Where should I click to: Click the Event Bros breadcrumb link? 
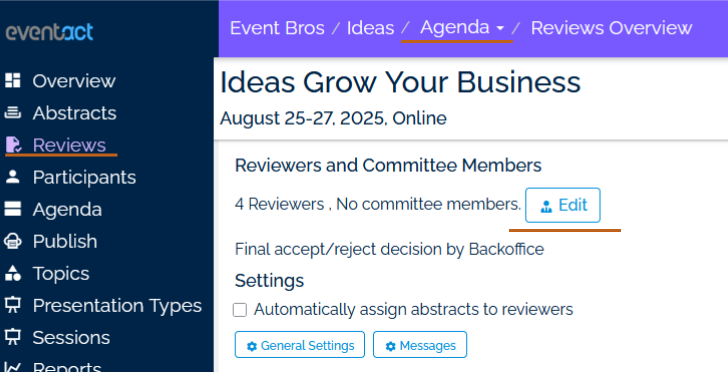[277, 28]
